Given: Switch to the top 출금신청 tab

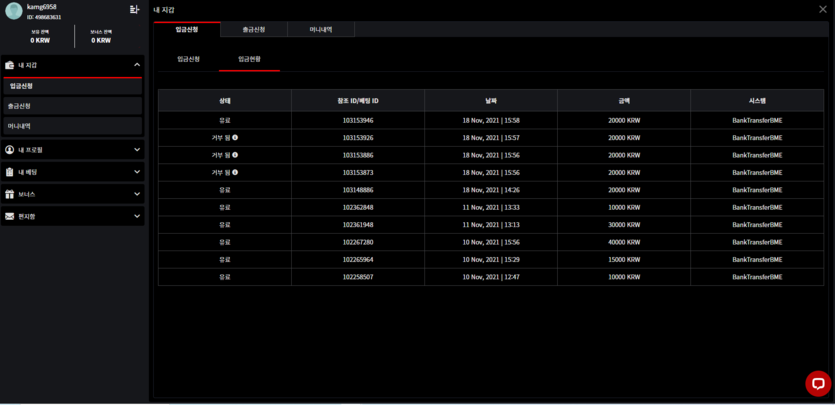Looking at the screenshot, I should pyautogui.click(x=254, y=29).
